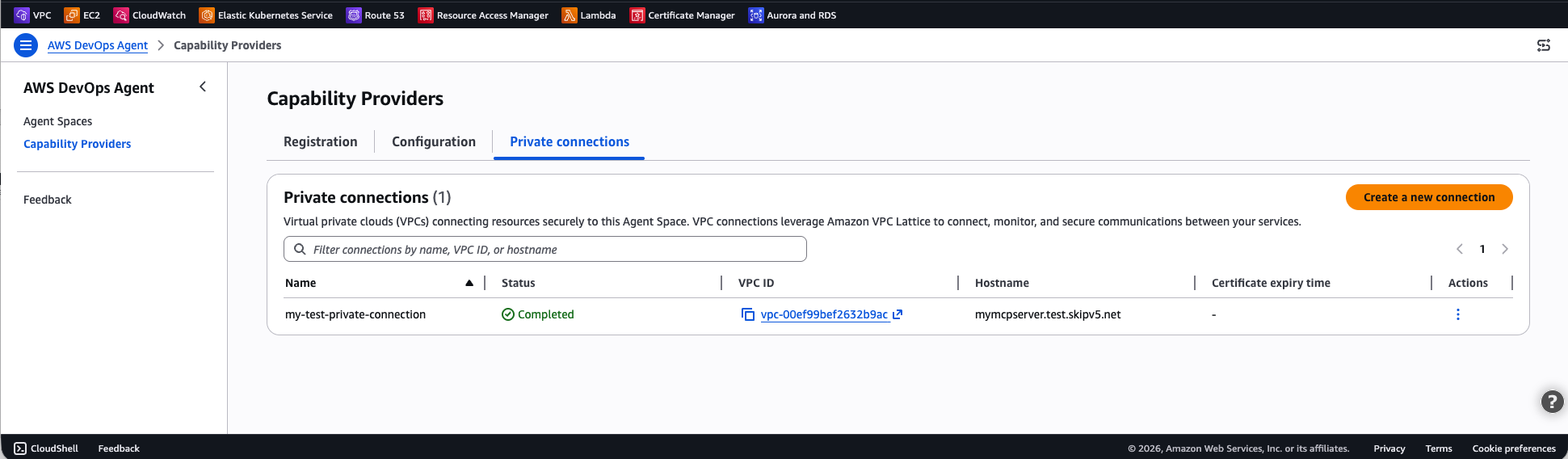
Task: Go to next page of connections
Action: click(1504, 249)
